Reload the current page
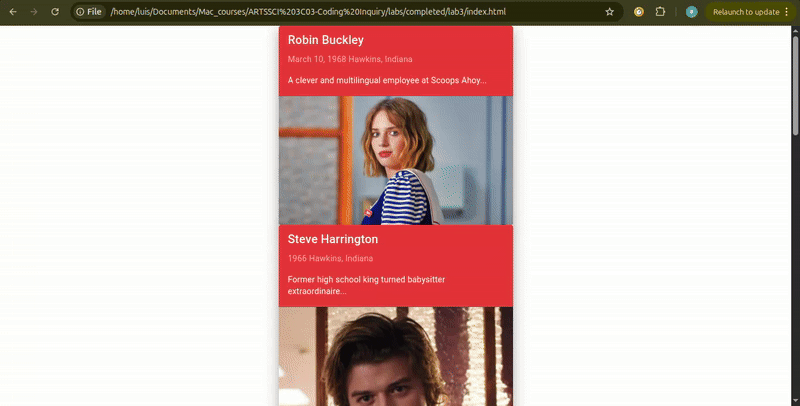This screenshot has height=406, width=800. point(55,12)
